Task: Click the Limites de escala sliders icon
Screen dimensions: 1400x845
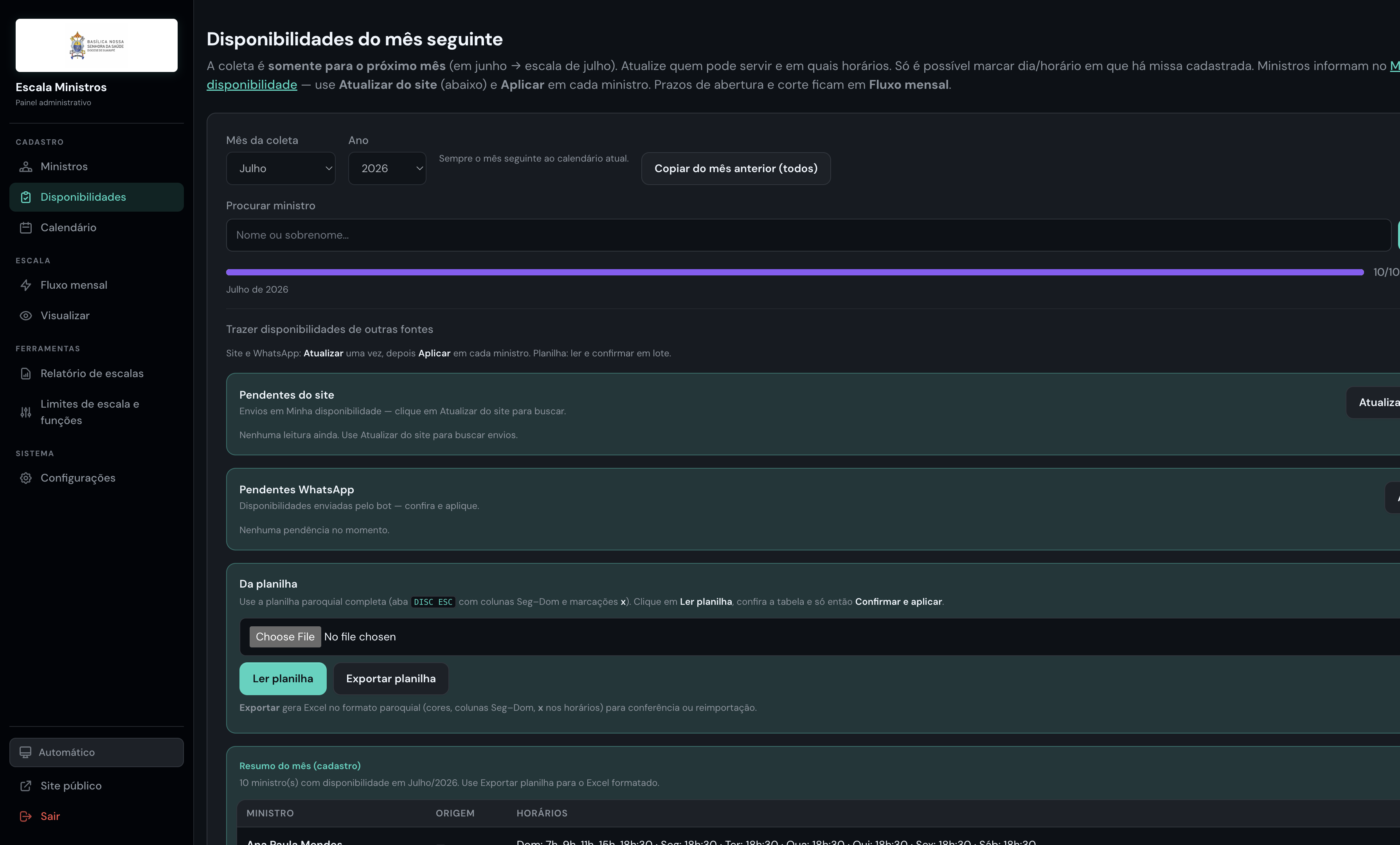Action: (25, 413)
